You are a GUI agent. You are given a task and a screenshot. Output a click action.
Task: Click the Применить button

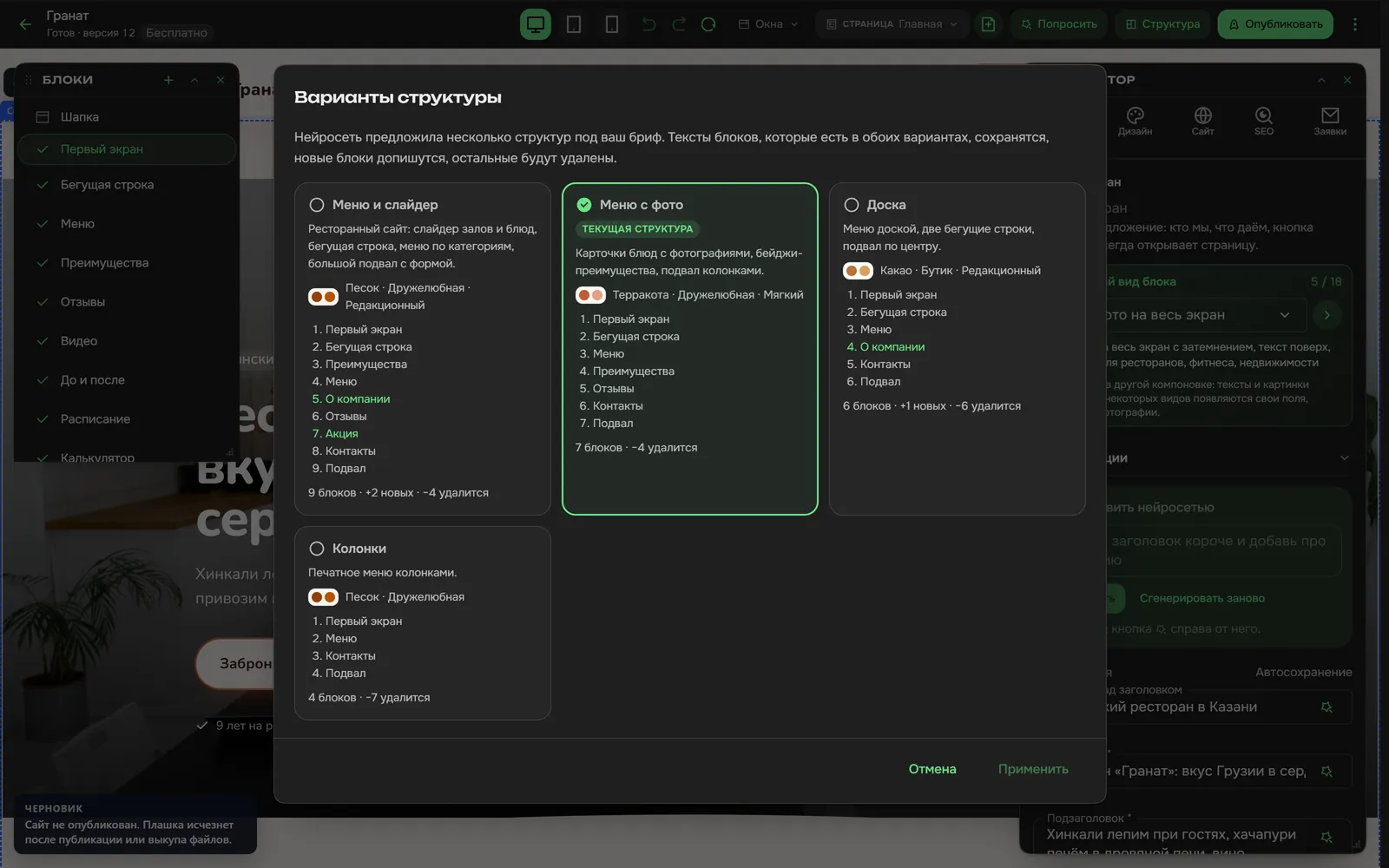(x=1033, y=769)
